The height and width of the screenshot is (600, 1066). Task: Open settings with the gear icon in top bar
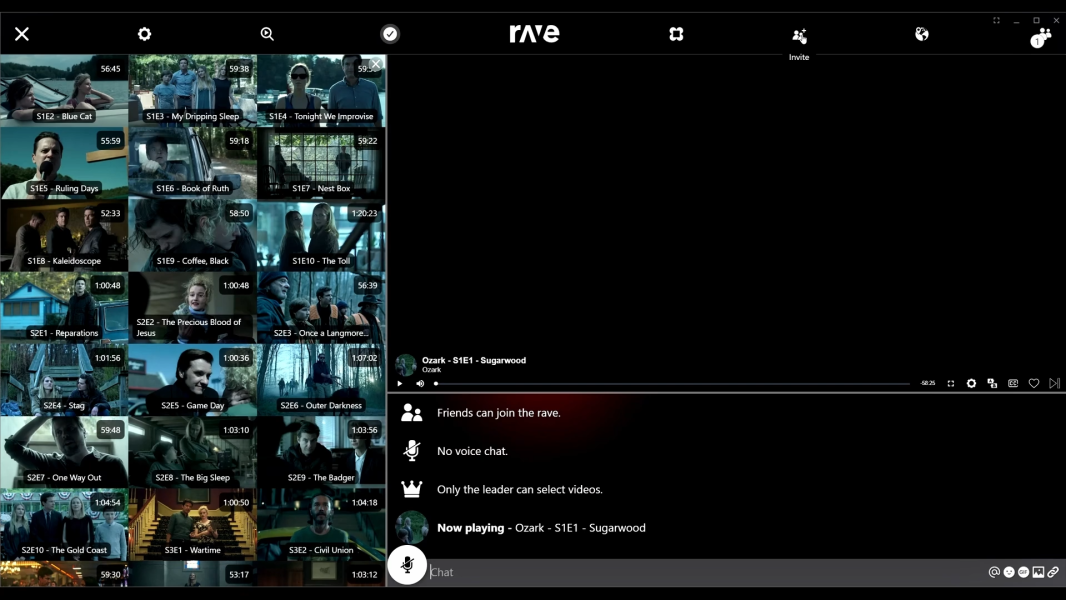click(144, 34)
